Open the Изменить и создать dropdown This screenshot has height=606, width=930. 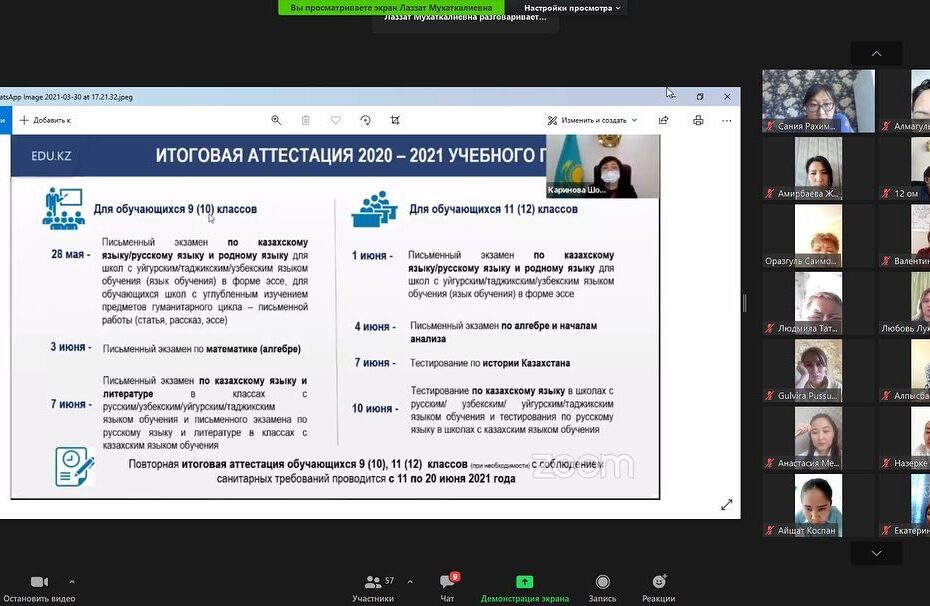point(592,120)
